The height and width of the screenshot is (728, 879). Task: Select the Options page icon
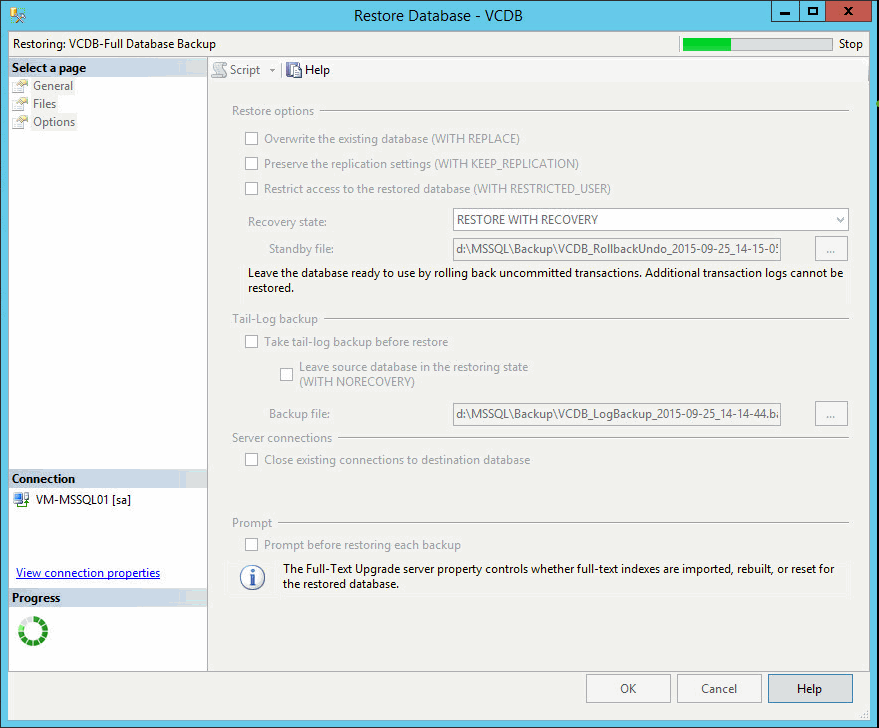click(20, 122)
